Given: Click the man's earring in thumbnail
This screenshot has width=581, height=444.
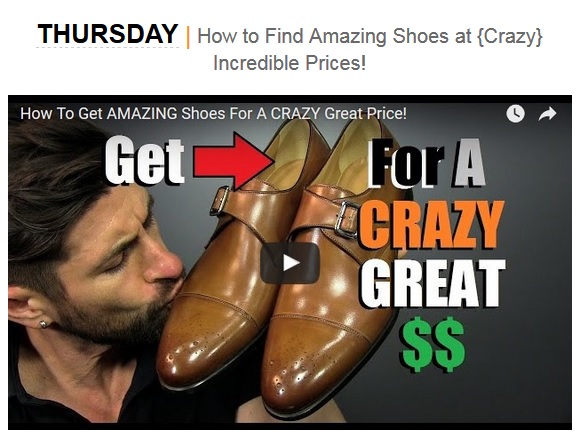Looking at the screenshot, I should pyautogui.click(x=43, y=324).
